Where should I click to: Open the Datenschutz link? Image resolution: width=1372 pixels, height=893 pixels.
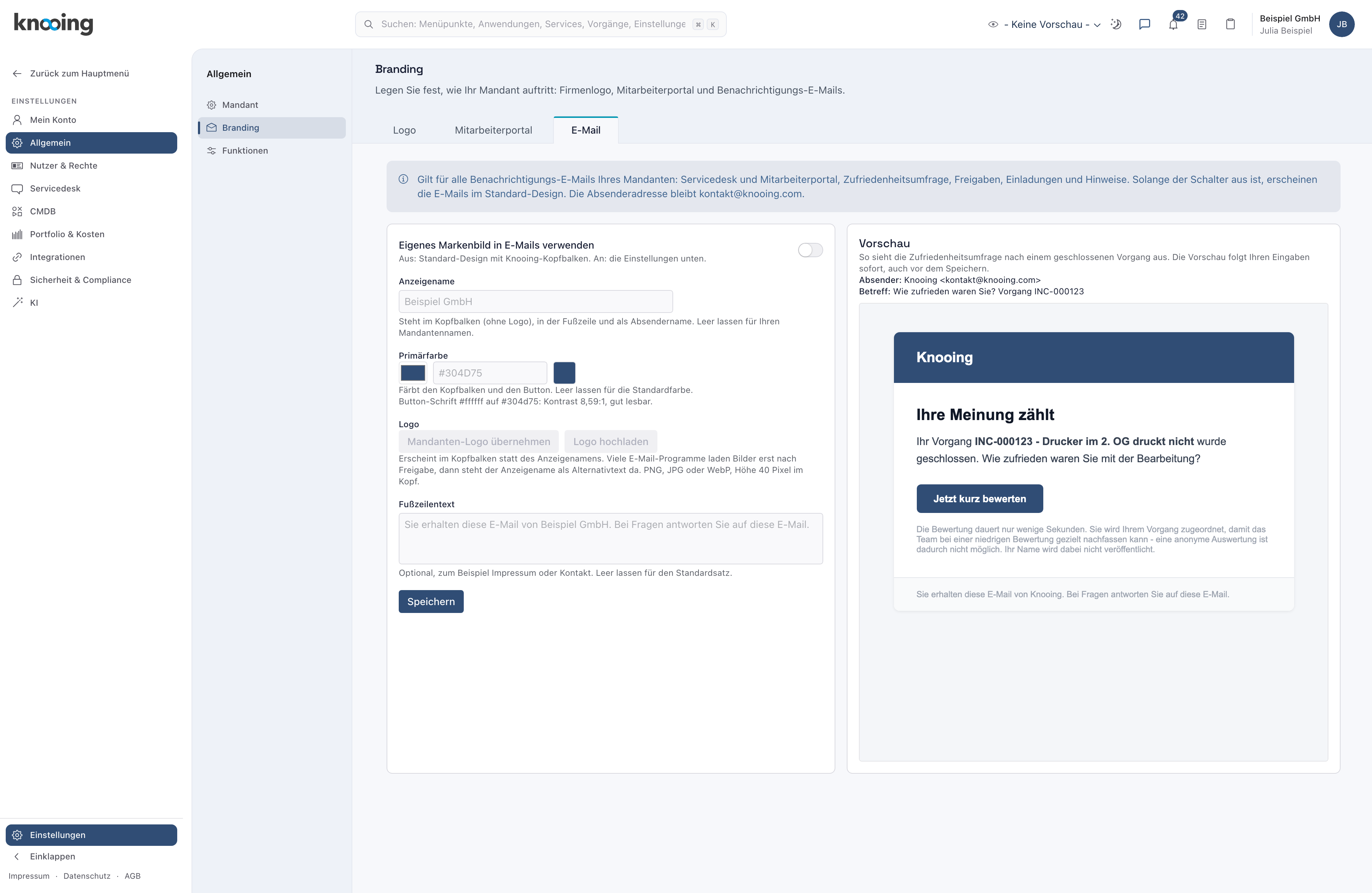(x=87, y=876)
